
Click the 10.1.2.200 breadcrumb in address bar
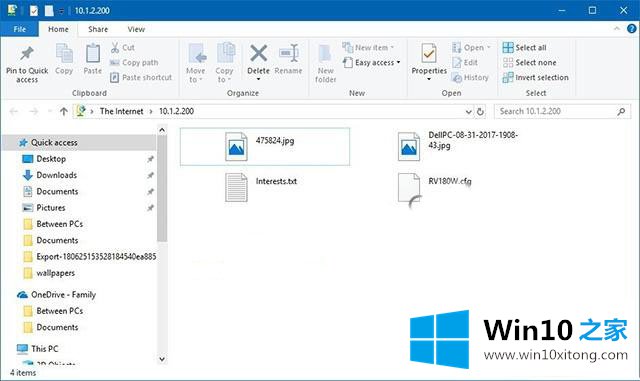pyautogui.click(x=176, y=111)
